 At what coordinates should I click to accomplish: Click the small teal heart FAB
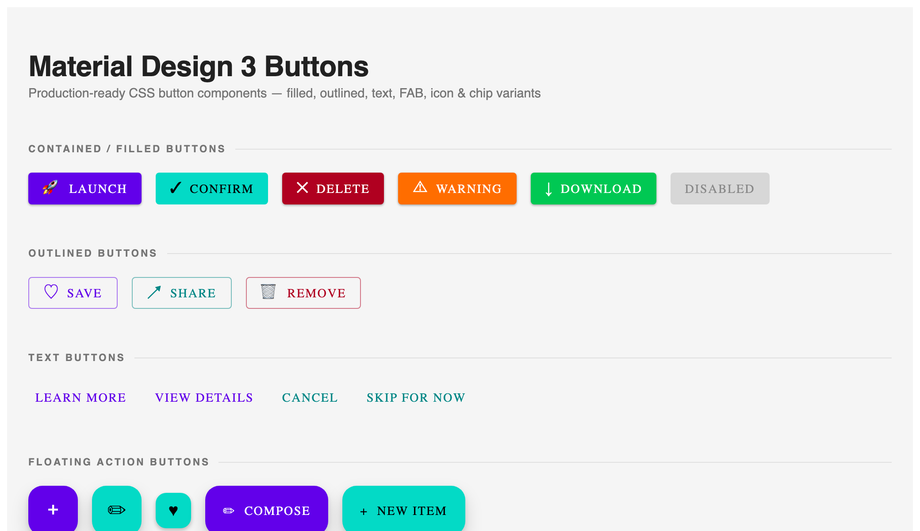coord(173,510)
